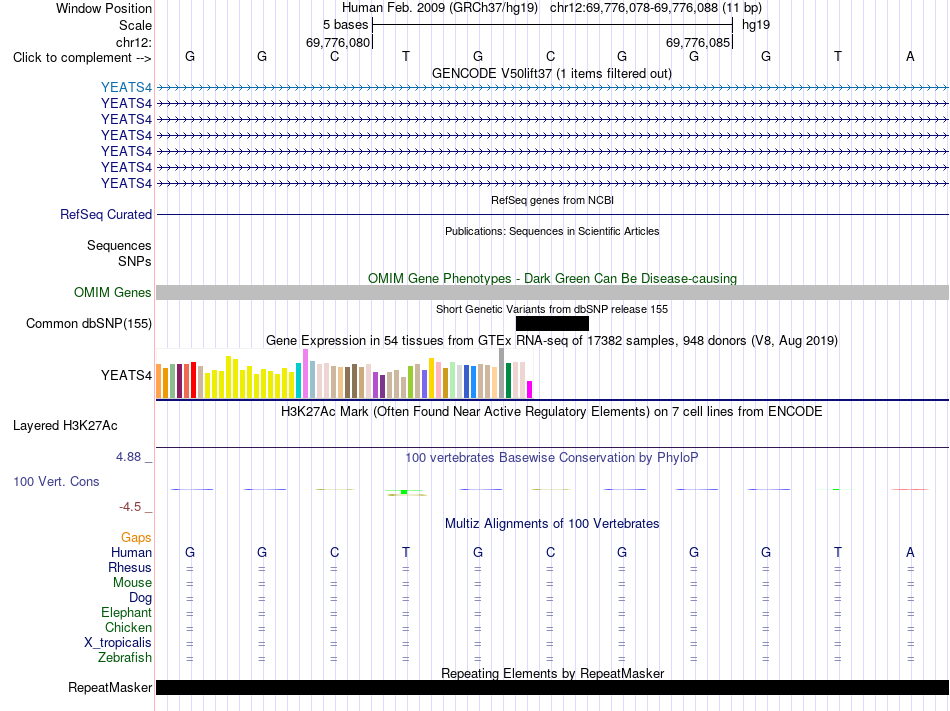Click the magenta last bar in GTEx chart

pyautogui.click(x=530, y=389)
